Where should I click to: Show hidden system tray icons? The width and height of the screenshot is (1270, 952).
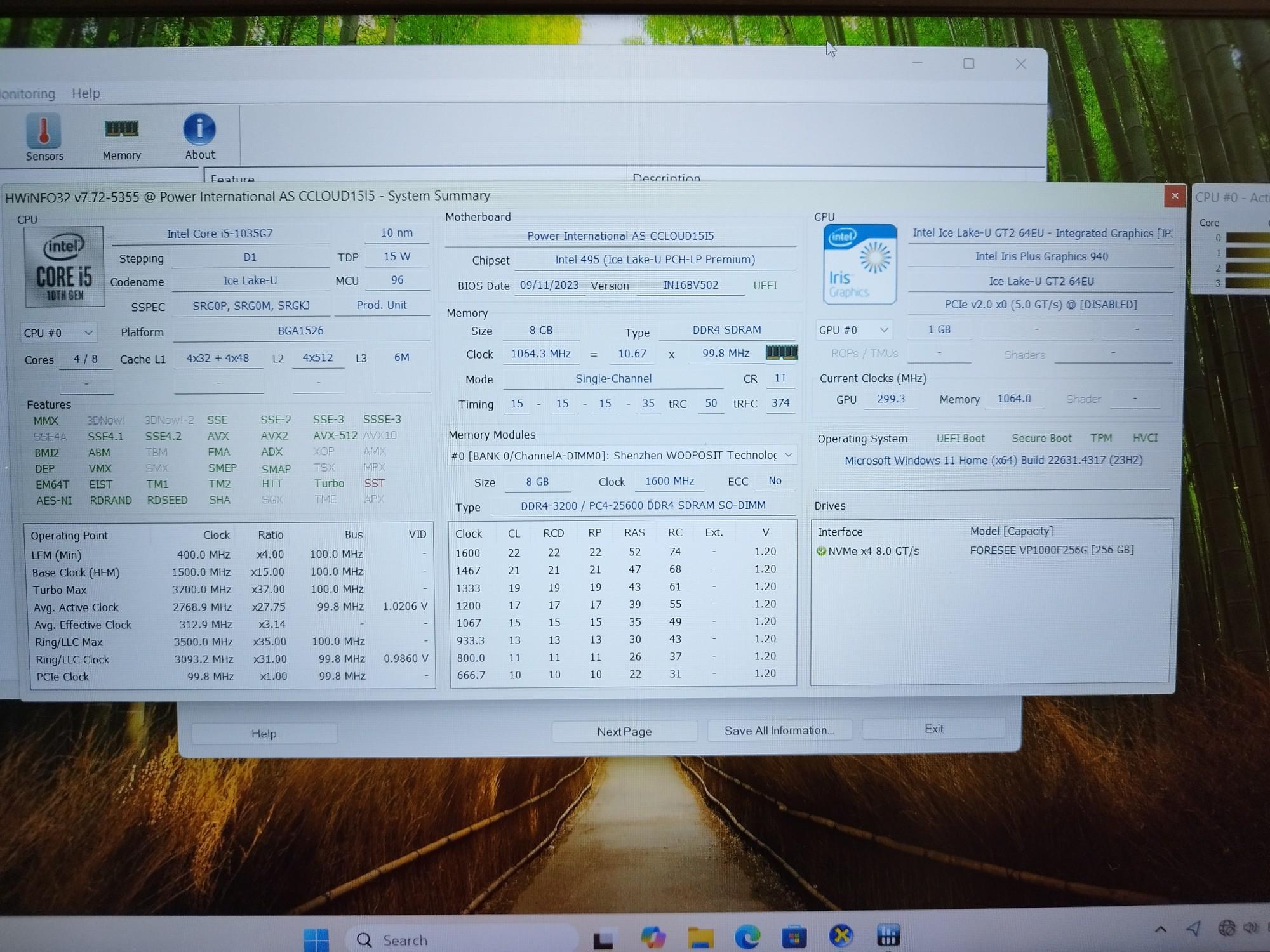coord(1160,930)
